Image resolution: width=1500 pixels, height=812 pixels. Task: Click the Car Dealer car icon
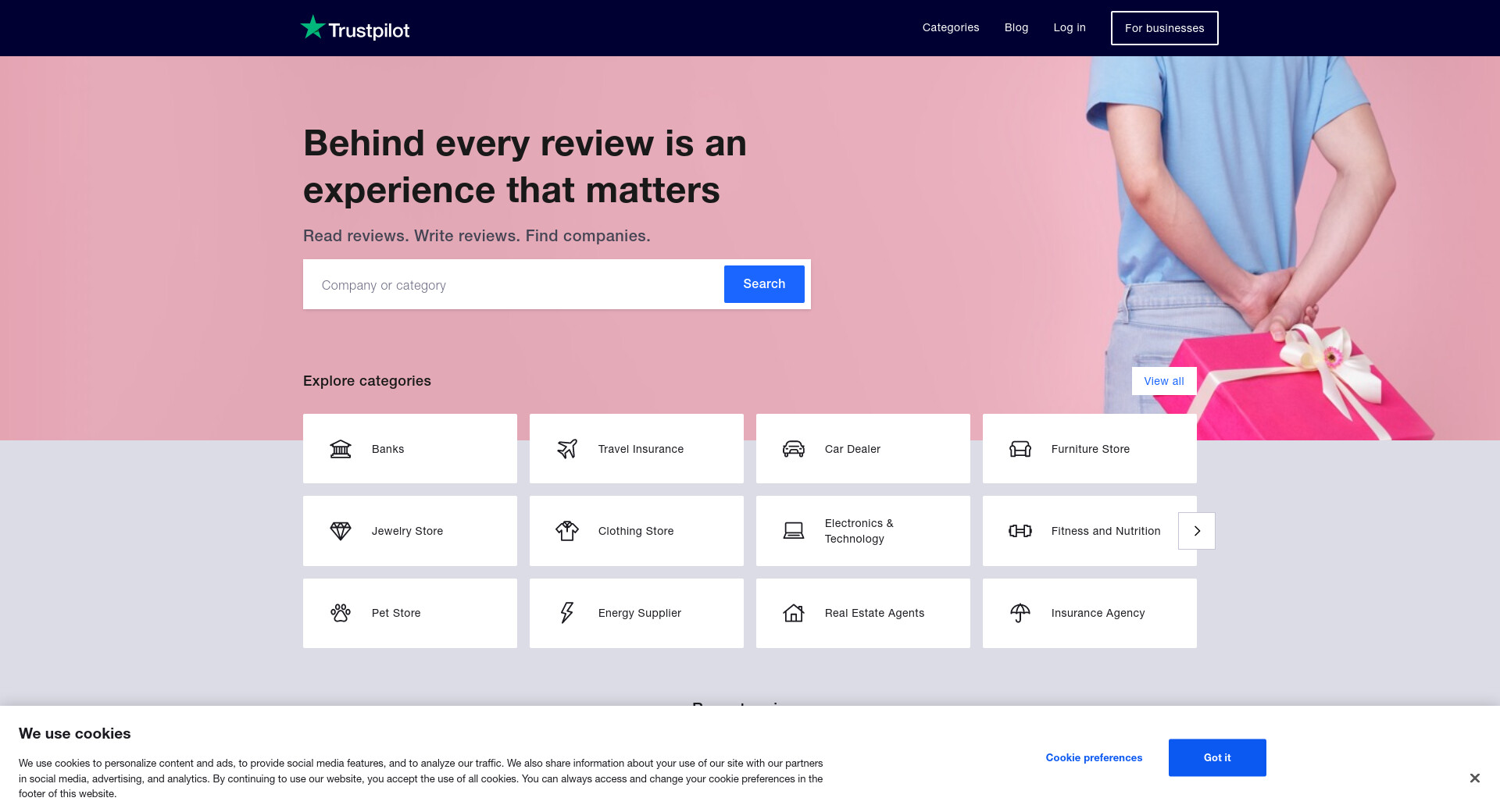(794, 449)
